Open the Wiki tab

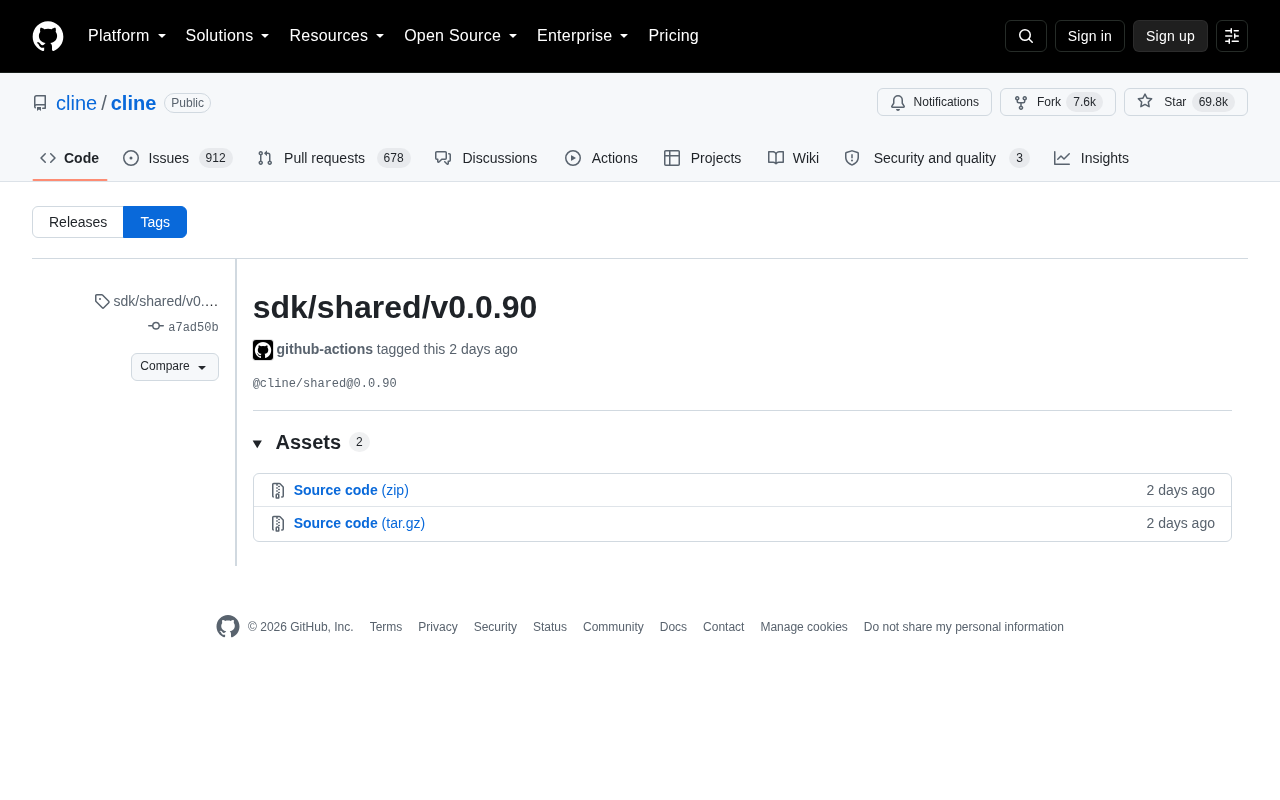click(x=794, y=158)
